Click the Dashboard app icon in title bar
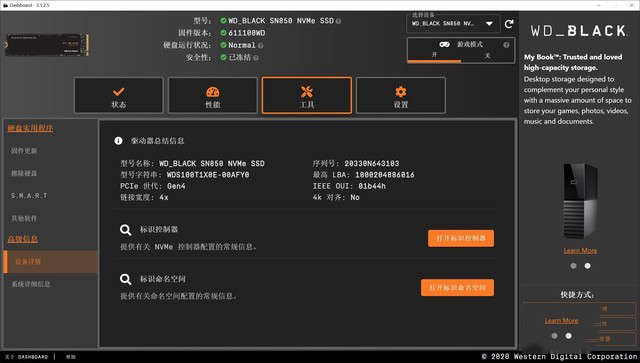Screen dimensions: 640x363 (x=5, y=5)
